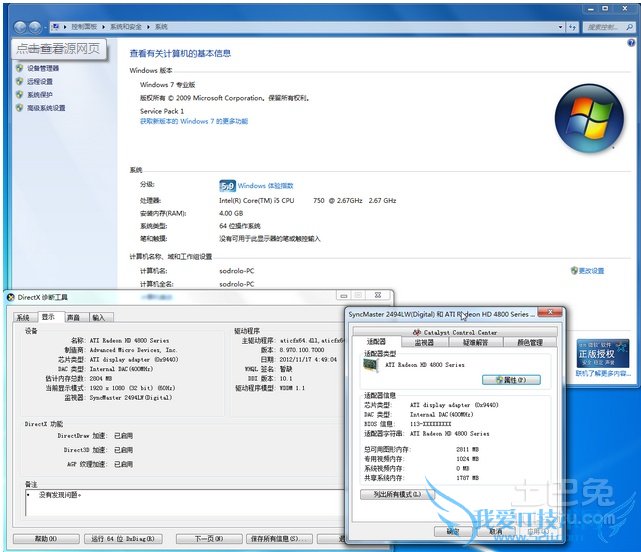Click the 联机了解更多内容 link

pyautogui.click(x=603, y=373)
